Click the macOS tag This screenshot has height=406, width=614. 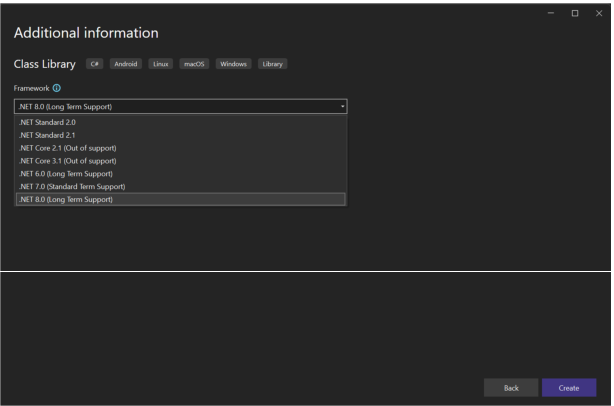tap(194, 64)
